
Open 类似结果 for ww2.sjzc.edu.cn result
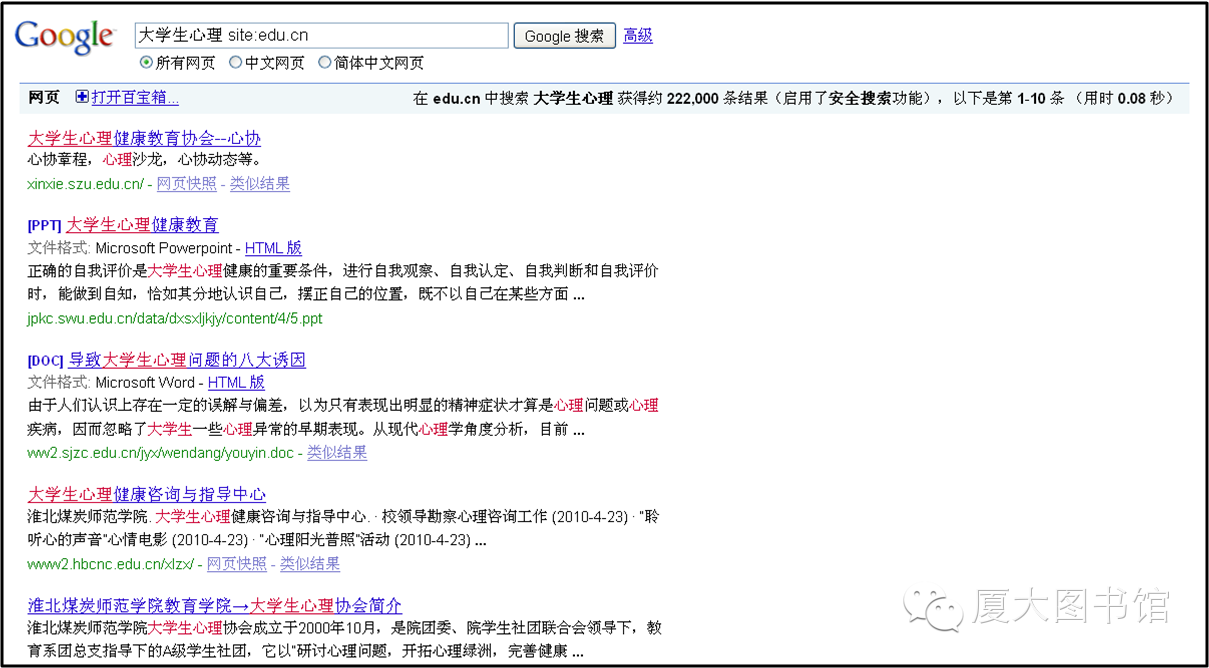coord(337,452)
